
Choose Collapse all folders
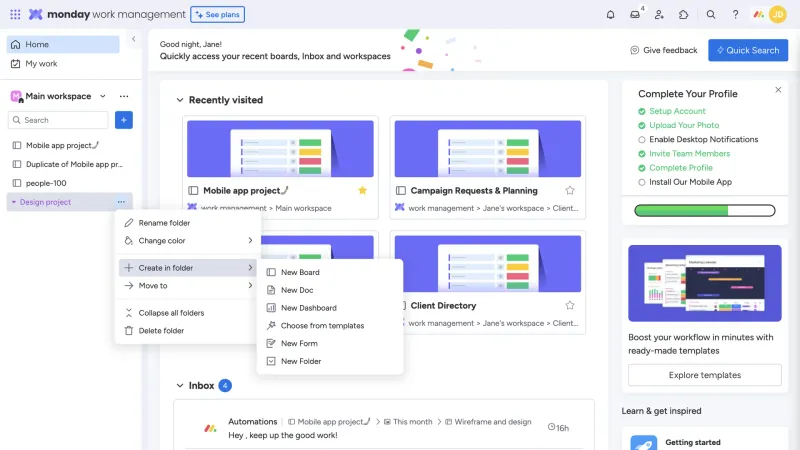pyautogui.click(x=188, y=313)
